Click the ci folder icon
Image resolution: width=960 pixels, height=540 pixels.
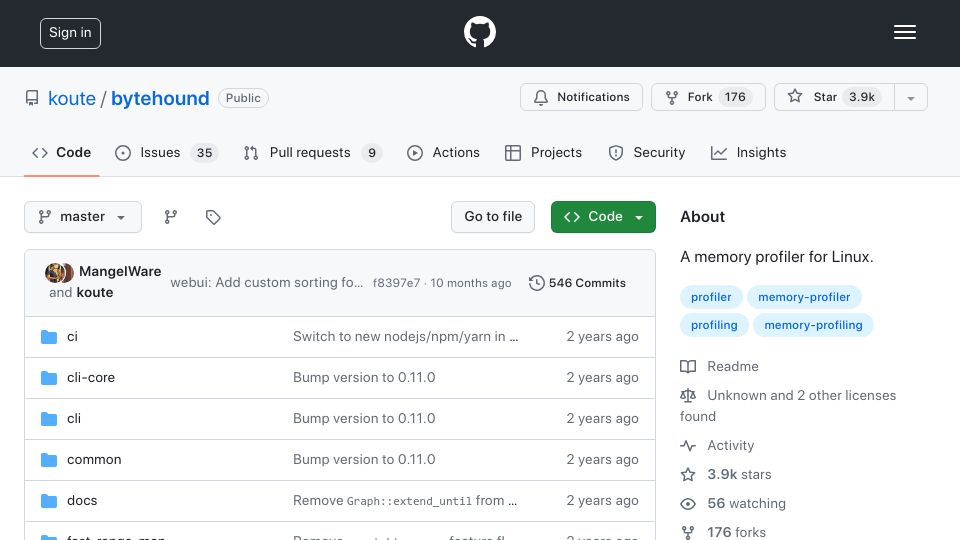click(x=49, y=337)
